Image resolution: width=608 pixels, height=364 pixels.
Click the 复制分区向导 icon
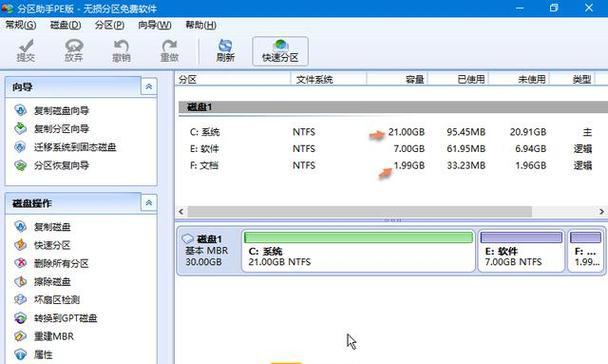point(20,128)
